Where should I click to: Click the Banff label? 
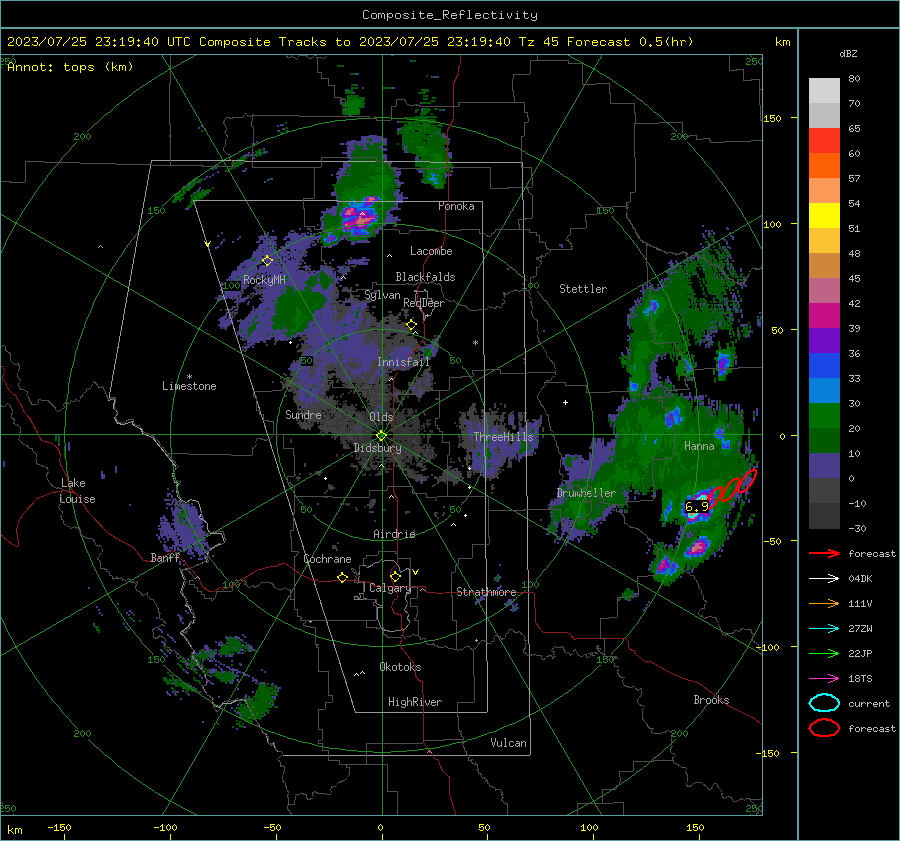coord(165,558)
